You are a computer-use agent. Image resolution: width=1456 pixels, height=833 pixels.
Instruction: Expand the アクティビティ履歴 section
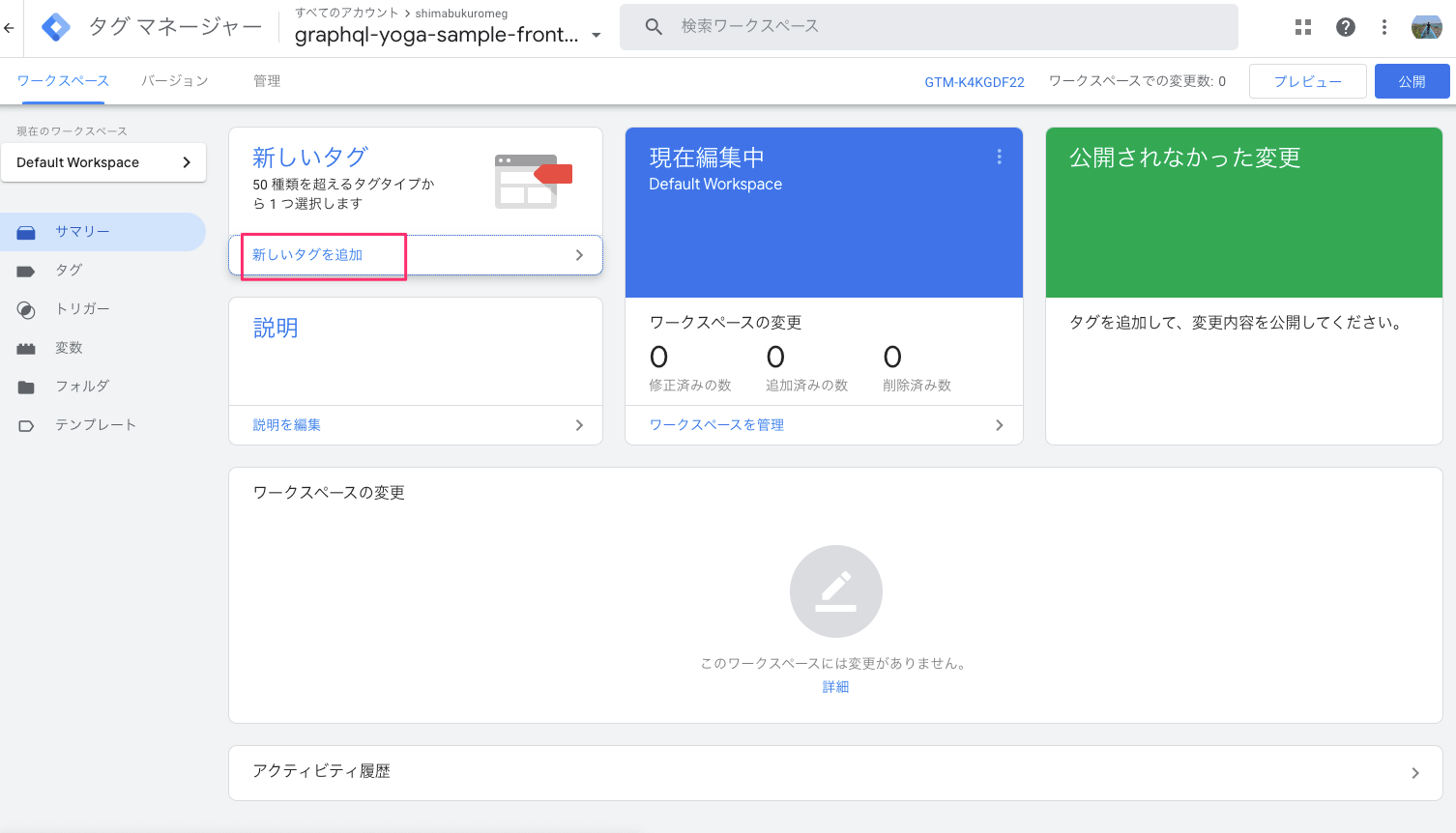point(1414,772)
